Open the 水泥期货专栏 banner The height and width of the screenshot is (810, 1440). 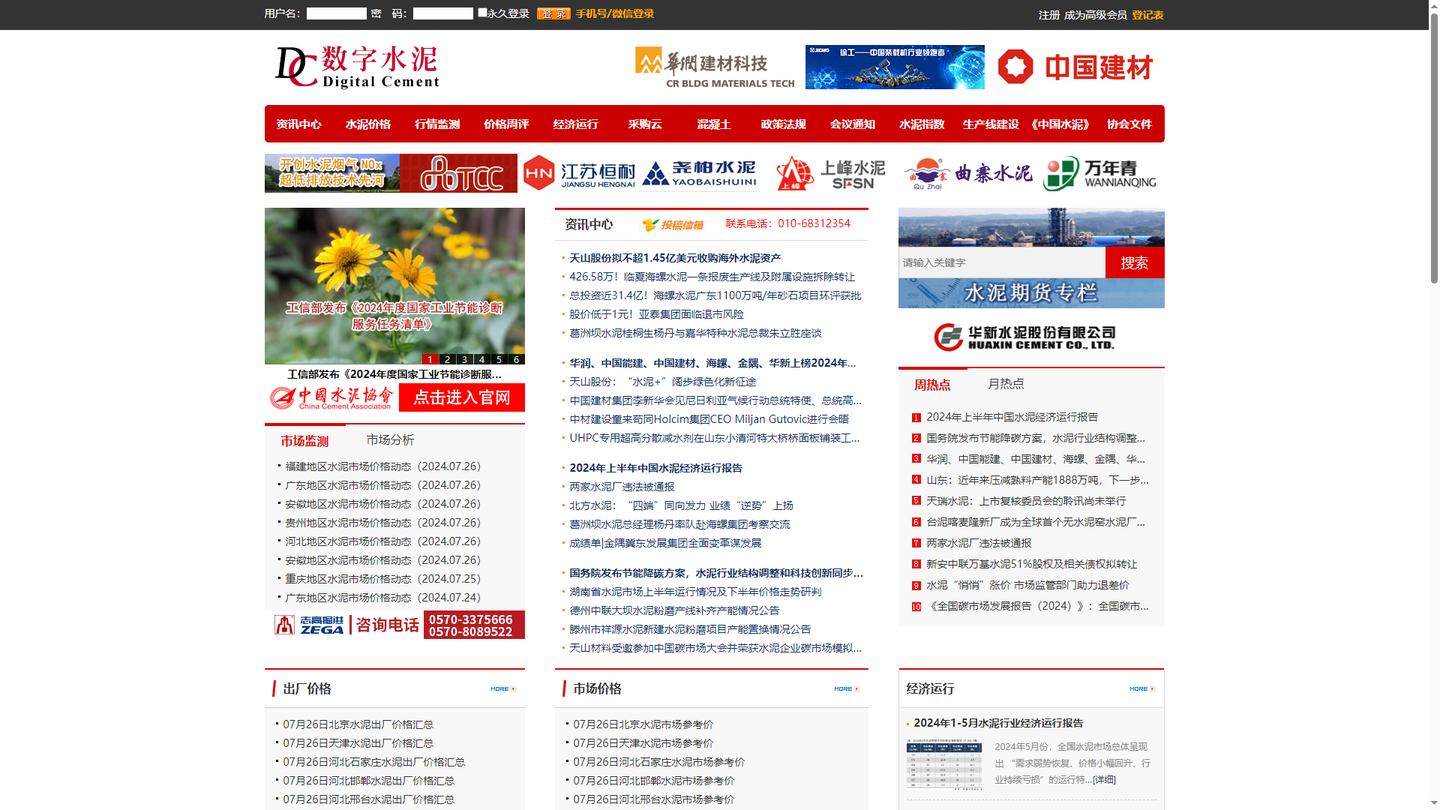[x=1031, y=293]
